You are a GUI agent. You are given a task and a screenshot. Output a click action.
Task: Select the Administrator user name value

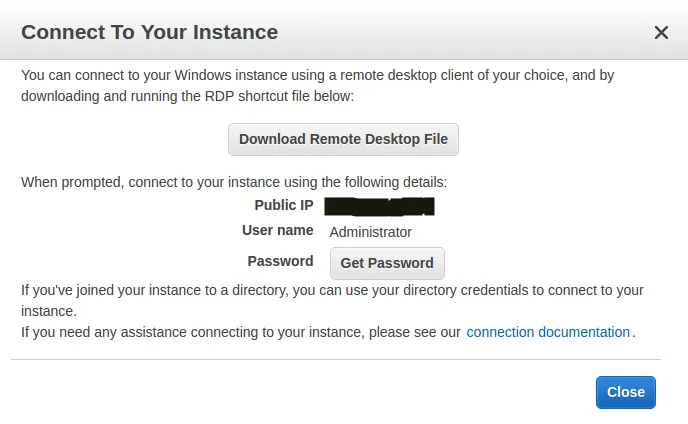click(370, 232)
